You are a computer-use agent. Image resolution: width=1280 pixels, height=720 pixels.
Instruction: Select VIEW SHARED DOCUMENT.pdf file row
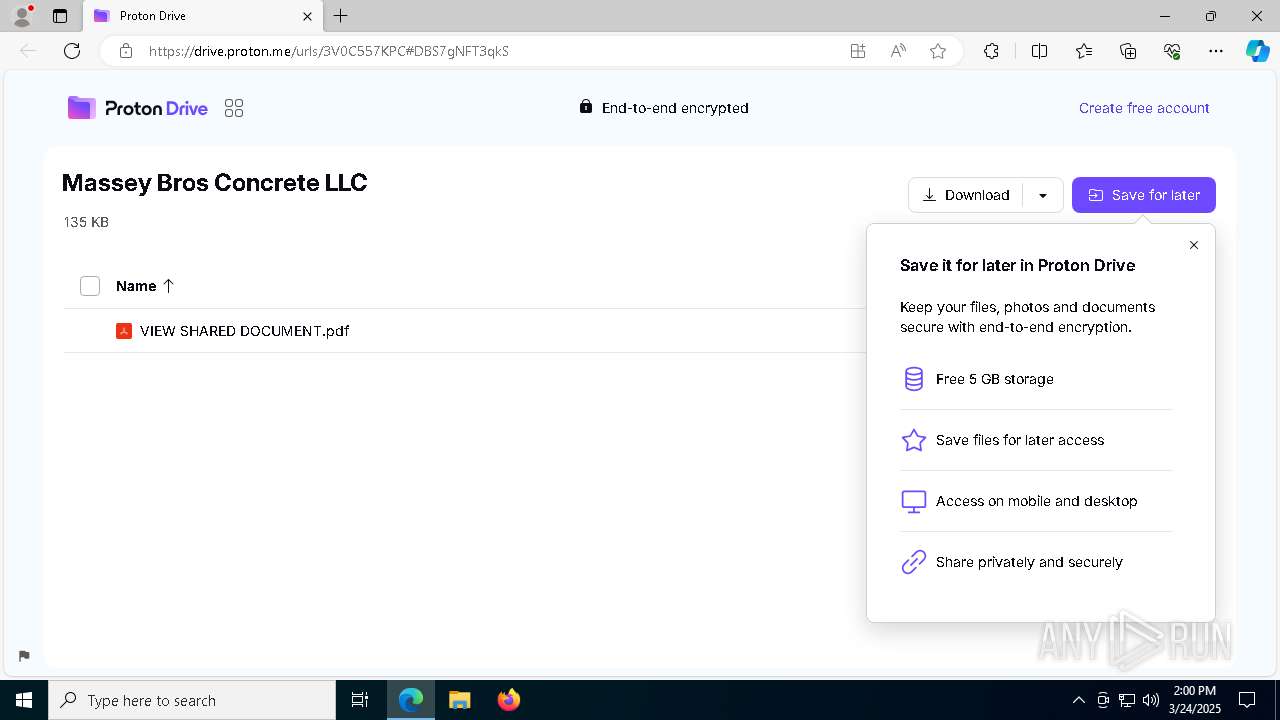point(464,331)
